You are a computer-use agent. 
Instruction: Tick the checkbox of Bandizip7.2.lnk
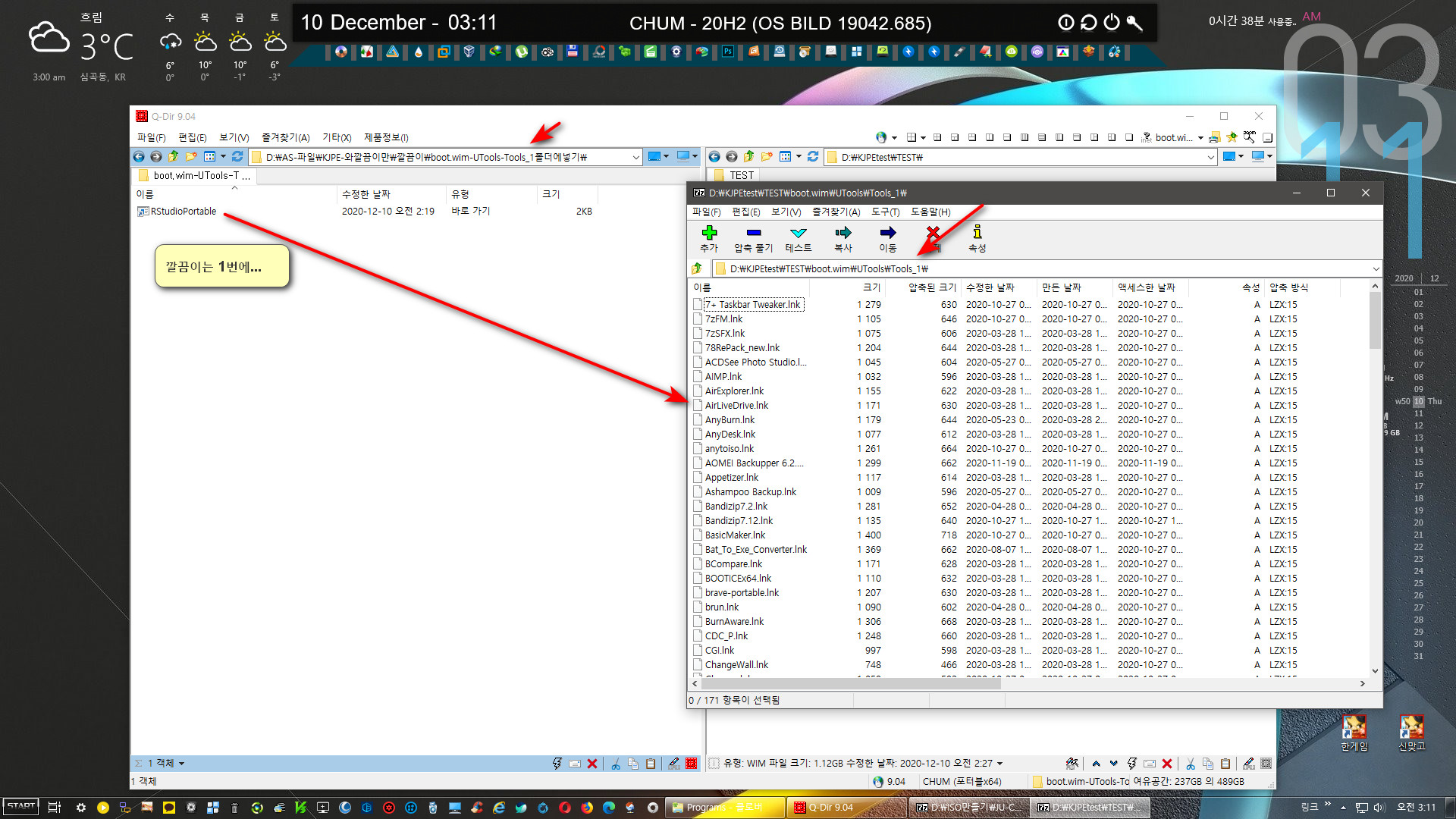(x=698, y=507)
